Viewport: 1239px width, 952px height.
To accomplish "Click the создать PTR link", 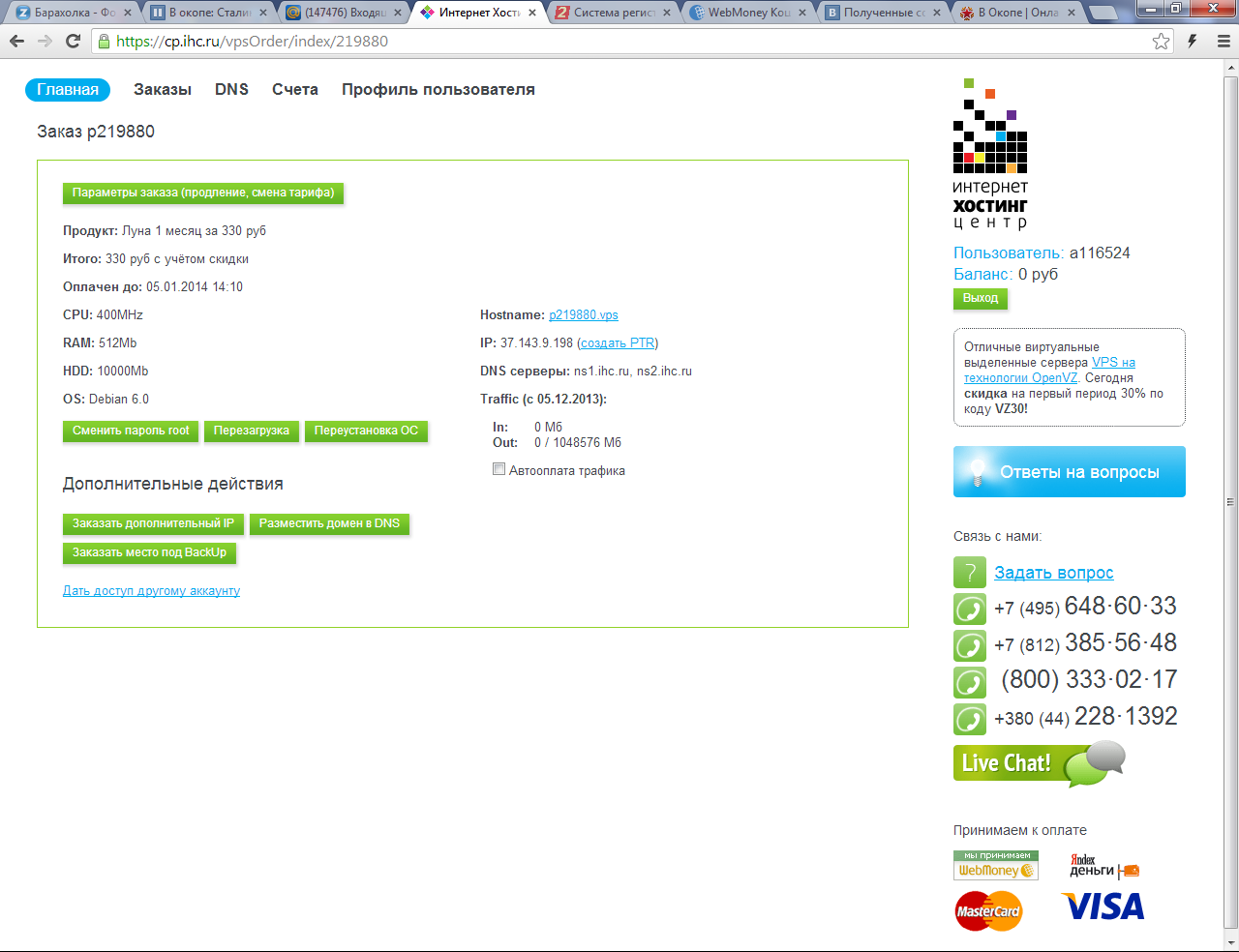I will click(x=618, y=343).
